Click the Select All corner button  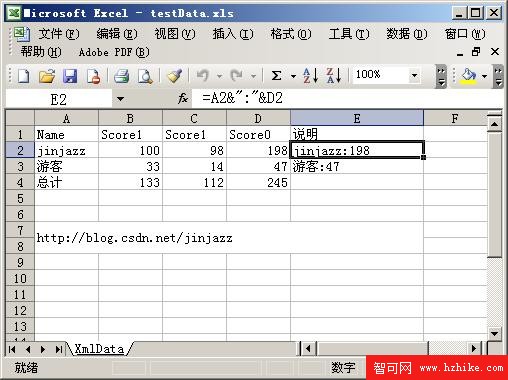click(20, 118)
